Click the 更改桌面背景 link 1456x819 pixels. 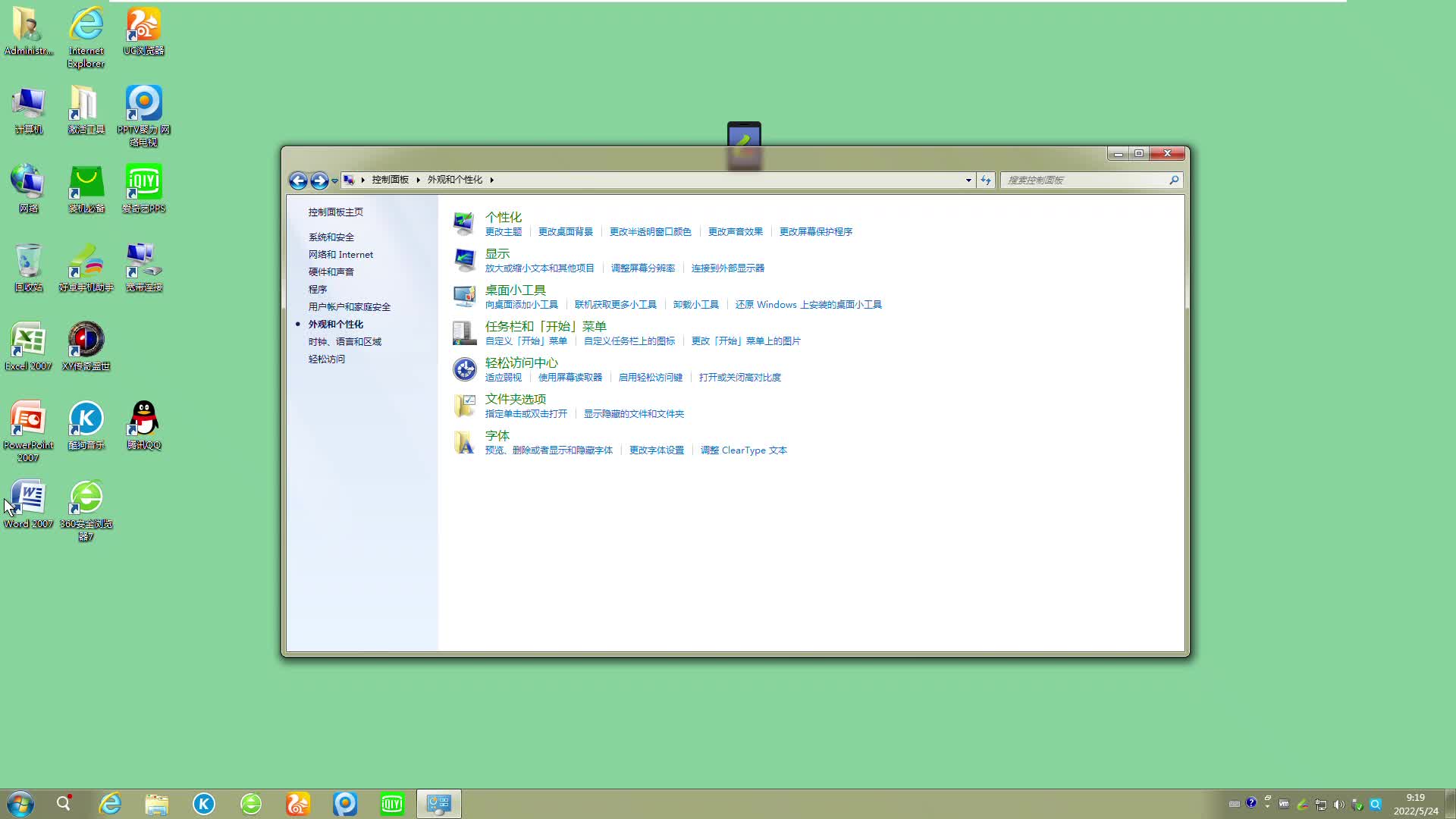coord(565,231)
